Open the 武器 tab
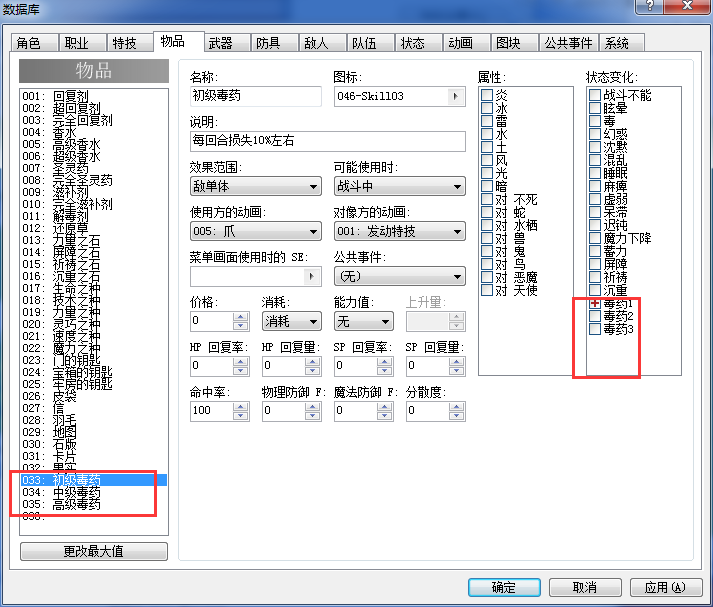This screenshot has width=713, height=607. [226, 43]
